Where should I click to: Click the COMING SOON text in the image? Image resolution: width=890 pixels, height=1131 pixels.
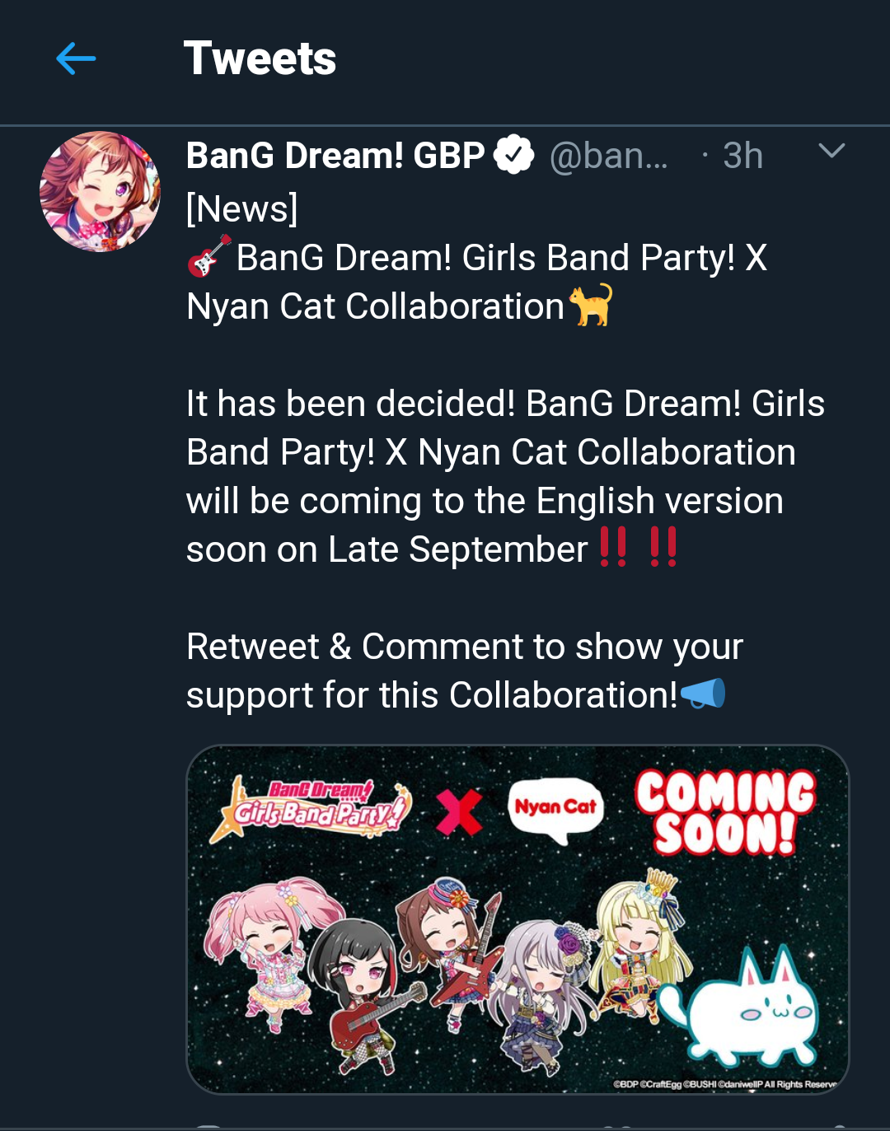click(729, 810)
